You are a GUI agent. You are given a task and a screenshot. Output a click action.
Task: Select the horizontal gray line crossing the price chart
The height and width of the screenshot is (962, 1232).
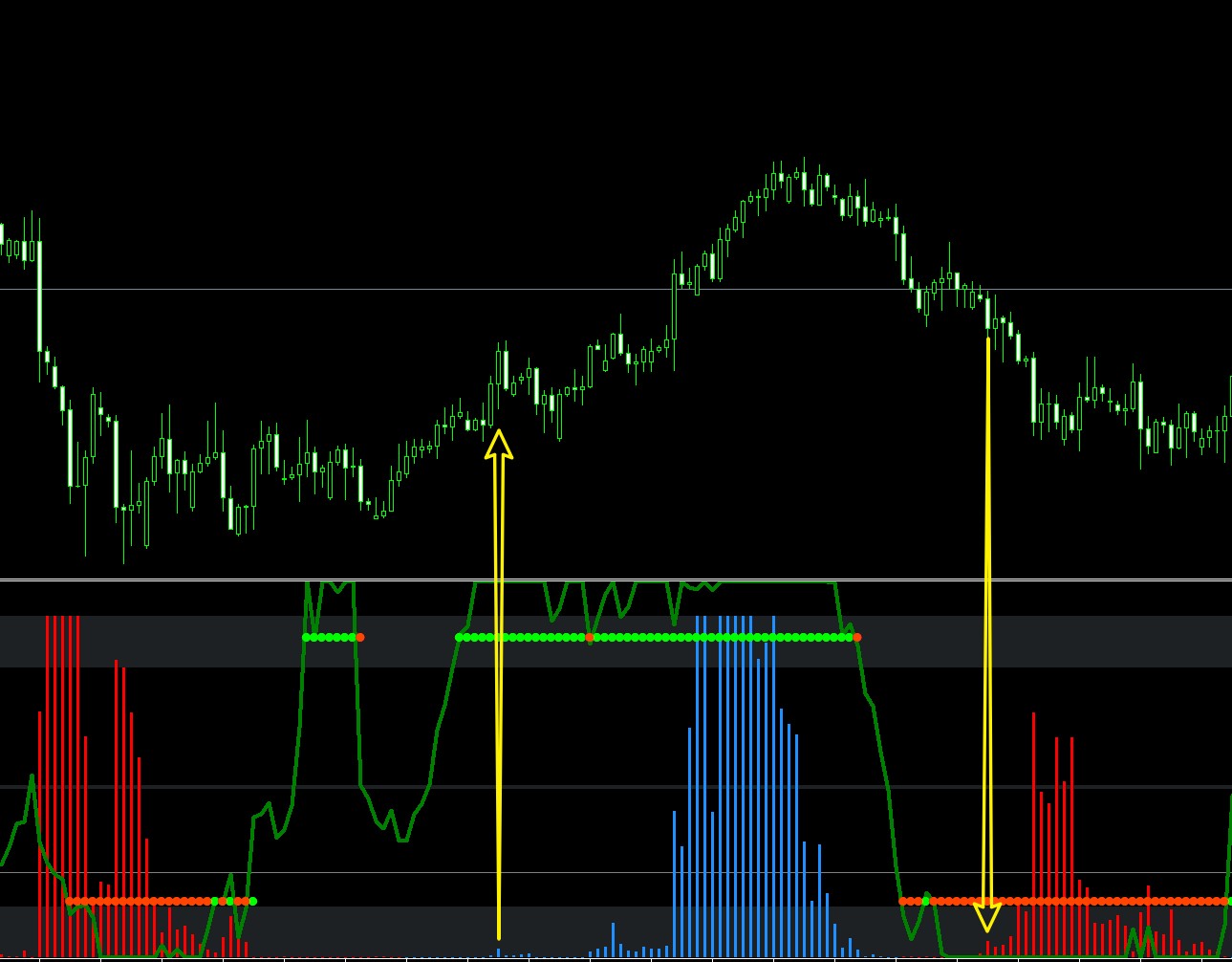tap(616, 289)
